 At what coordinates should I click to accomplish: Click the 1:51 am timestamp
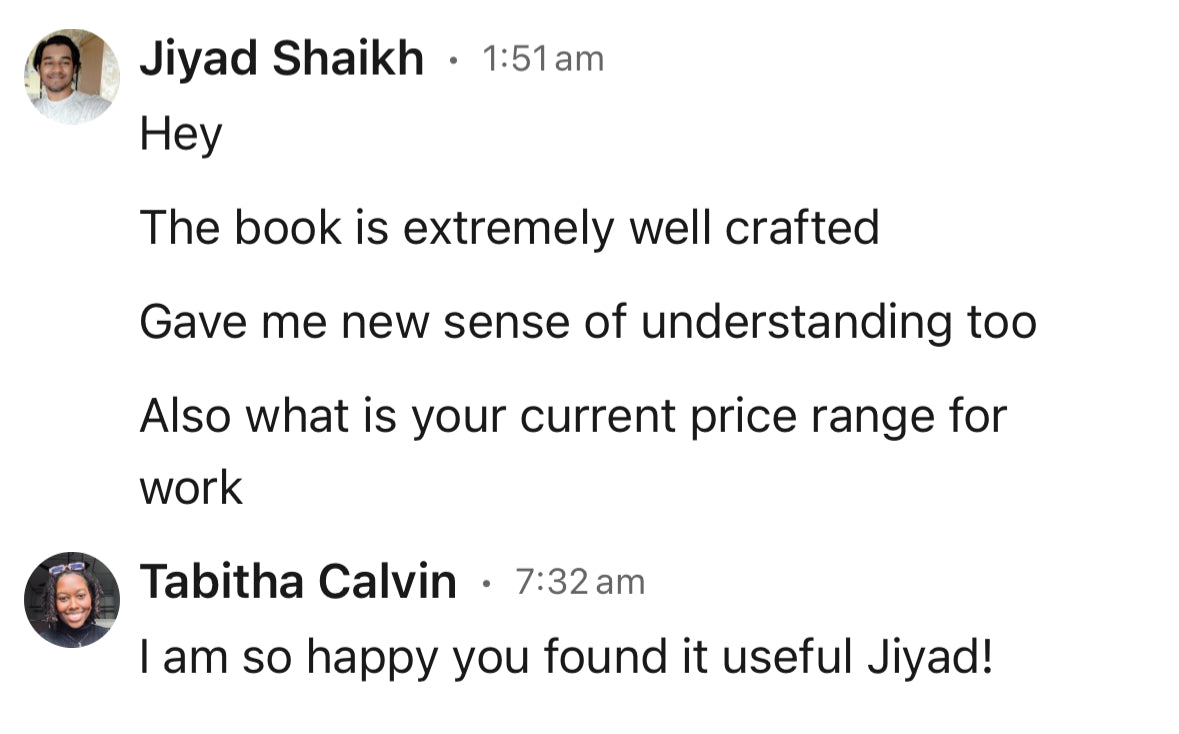pyautogui.click(x=542, y=60)
